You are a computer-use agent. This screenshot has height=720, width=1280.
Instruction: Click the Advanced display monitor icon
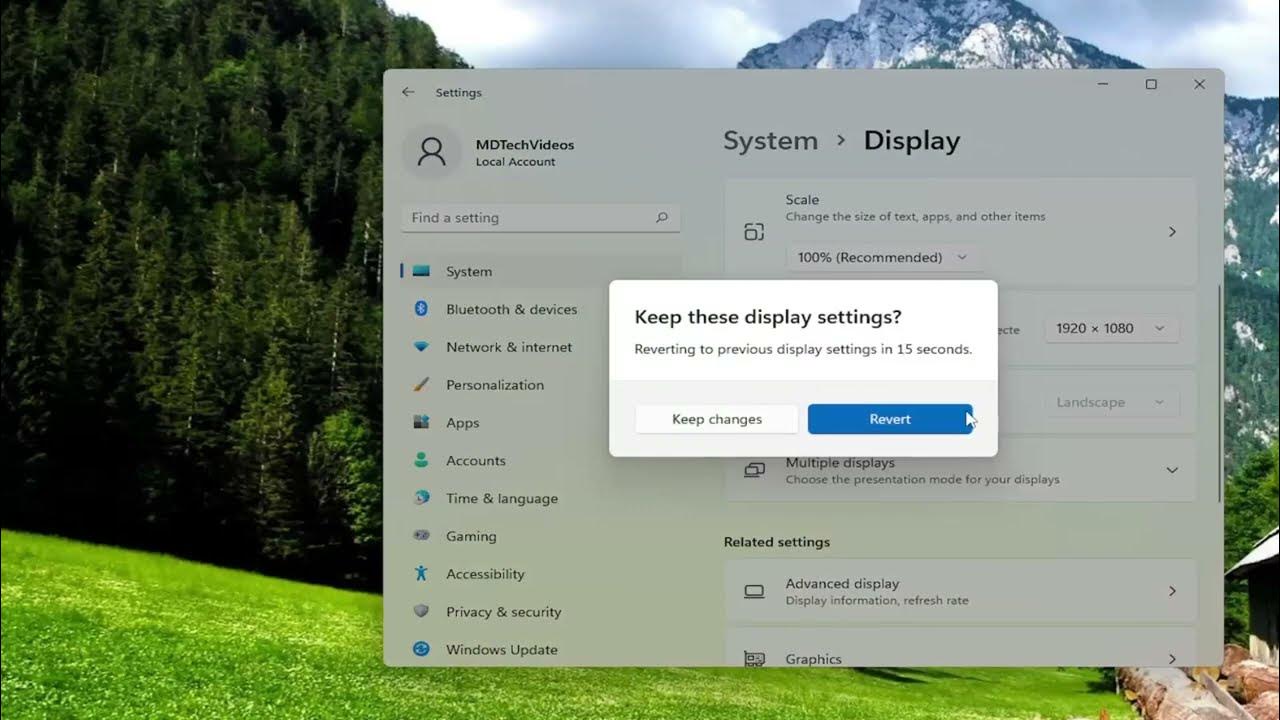click(754, 591)
